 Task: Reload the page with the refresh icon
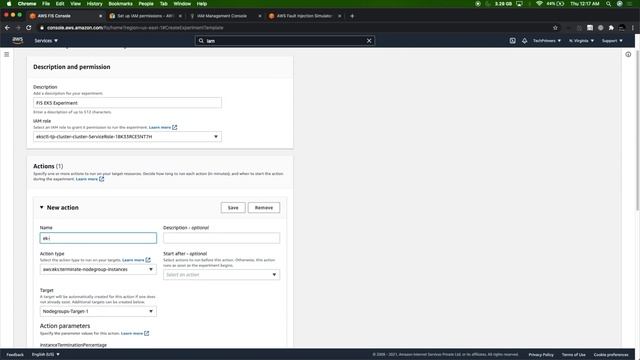pyautogui.click(x=29, y=28)
